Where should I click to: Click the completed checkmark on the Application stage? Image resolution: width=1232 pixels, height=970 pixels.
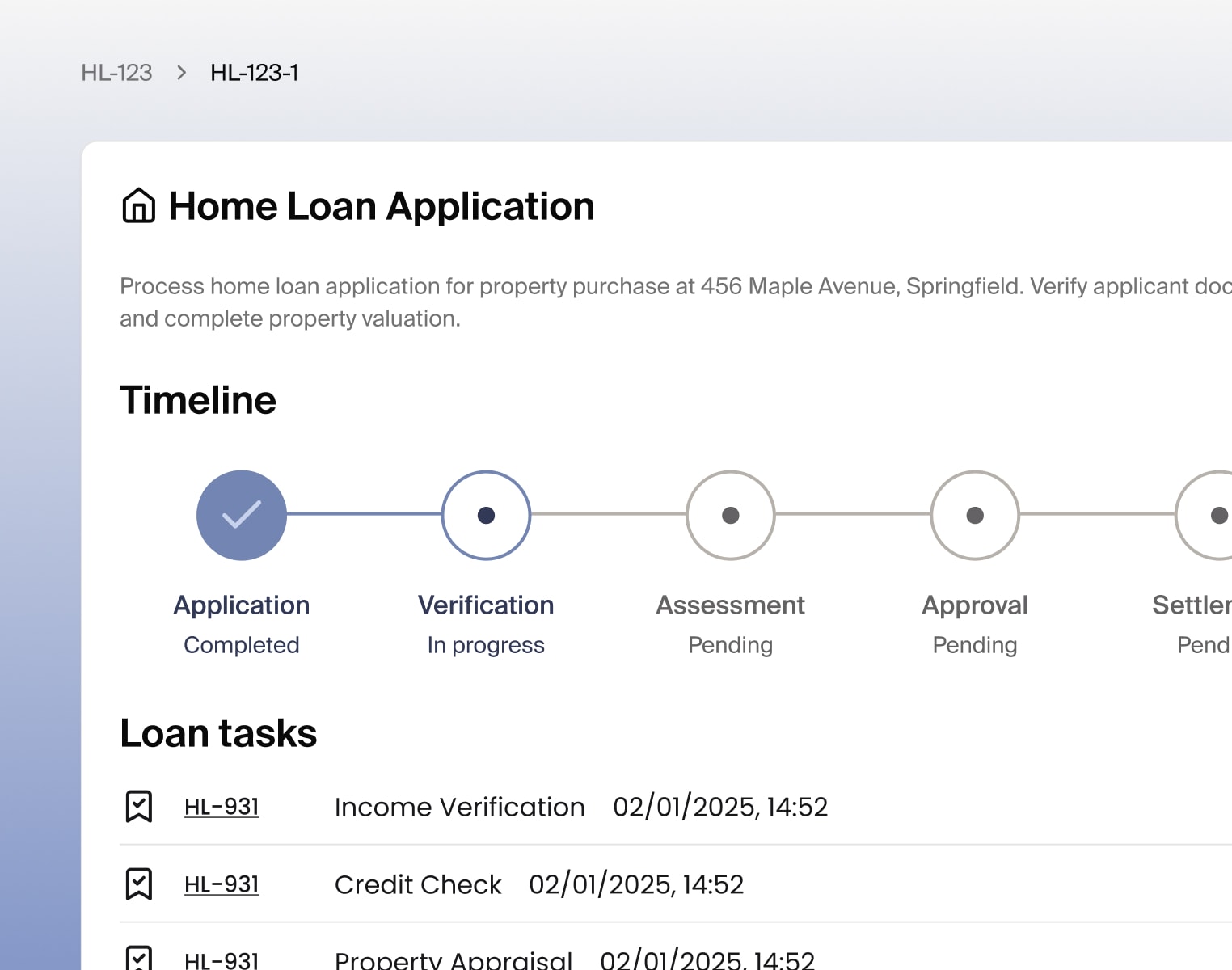point(242,515)
